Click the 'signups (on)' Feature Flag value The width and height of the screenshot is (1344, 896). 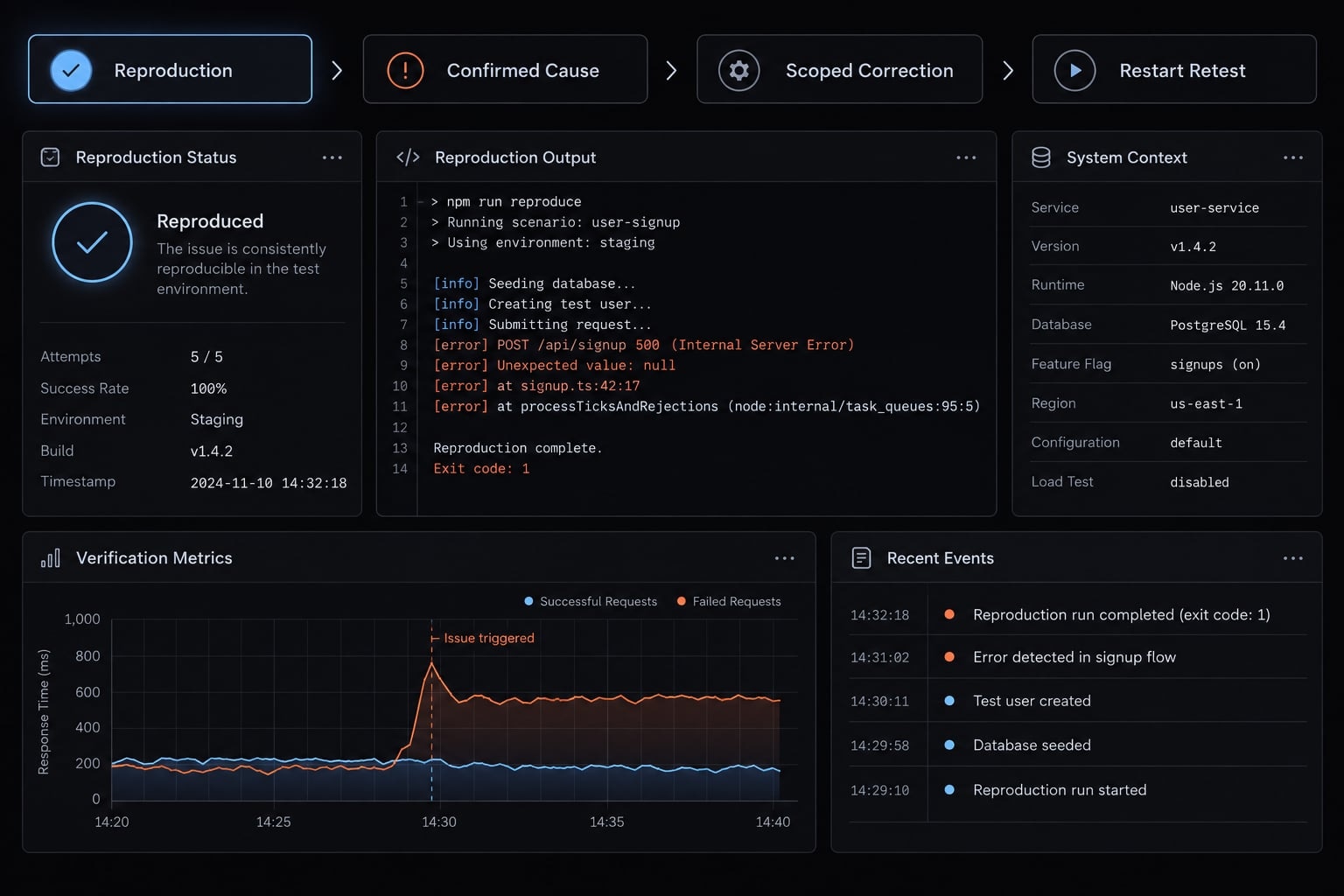(x=1215, y=365)
